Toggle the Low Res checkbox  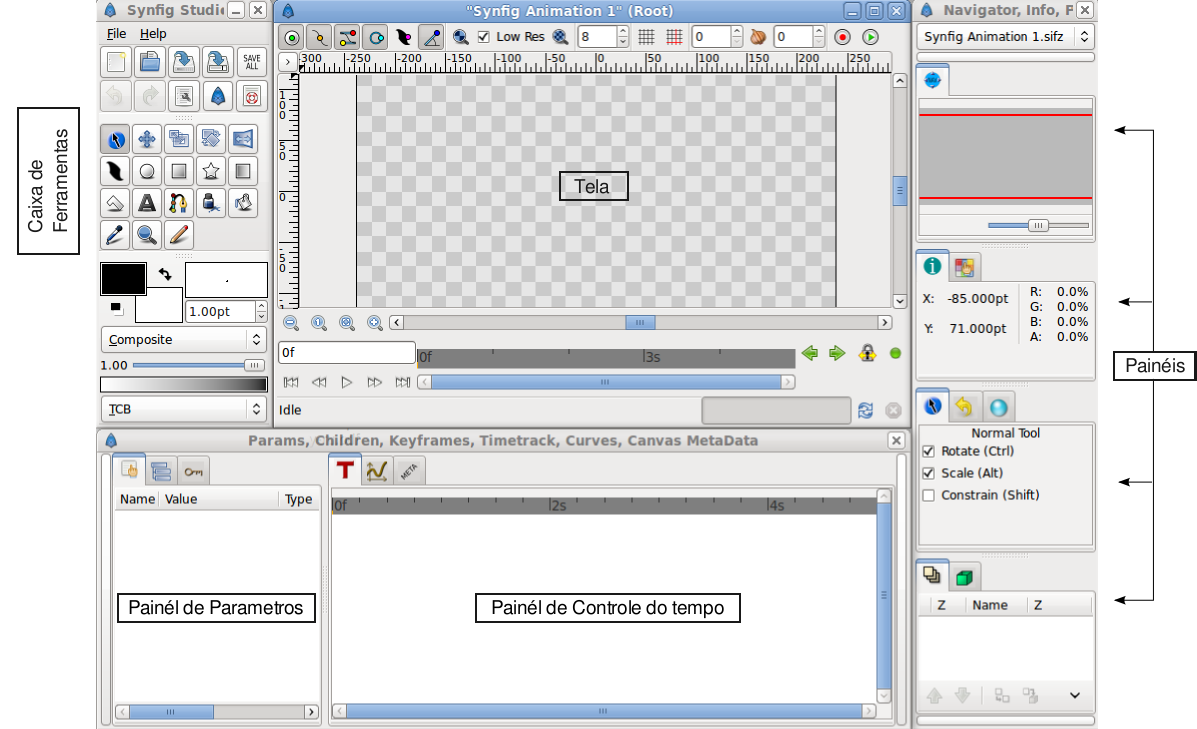point(483,37)
